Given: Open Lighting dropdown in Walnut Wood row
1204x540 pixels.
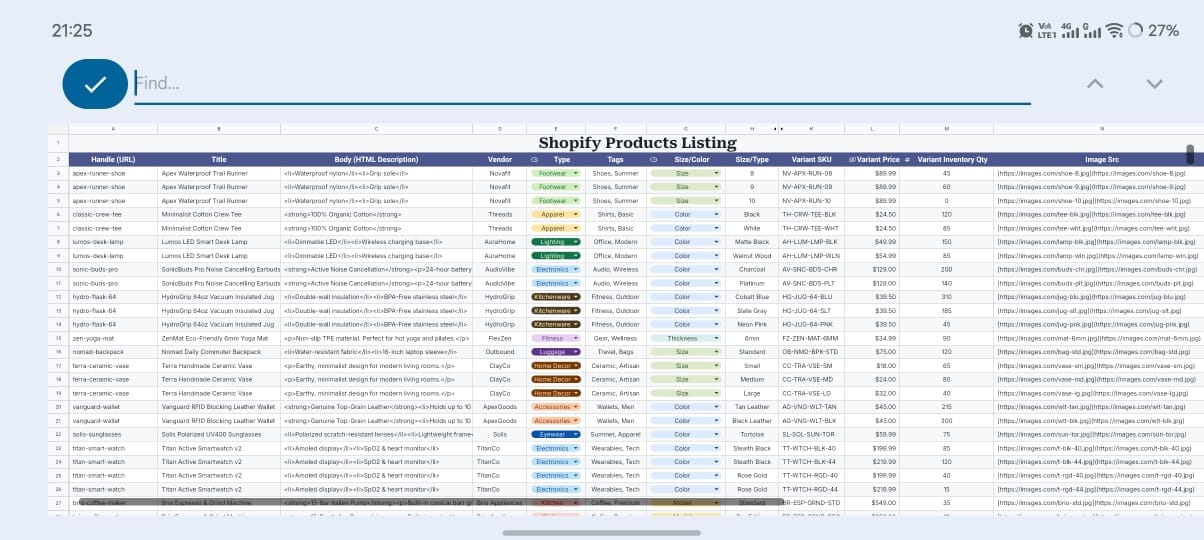Looking at the screenshot, I should [x=556, y=256].
